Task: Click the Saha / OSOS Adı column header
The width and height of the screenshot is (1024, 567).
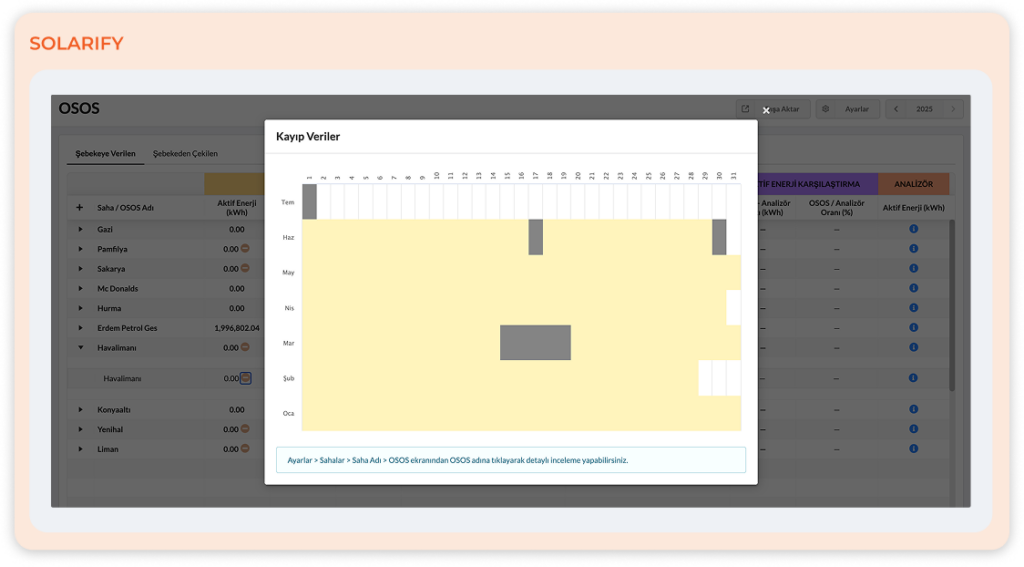Action: coord(125,208)
